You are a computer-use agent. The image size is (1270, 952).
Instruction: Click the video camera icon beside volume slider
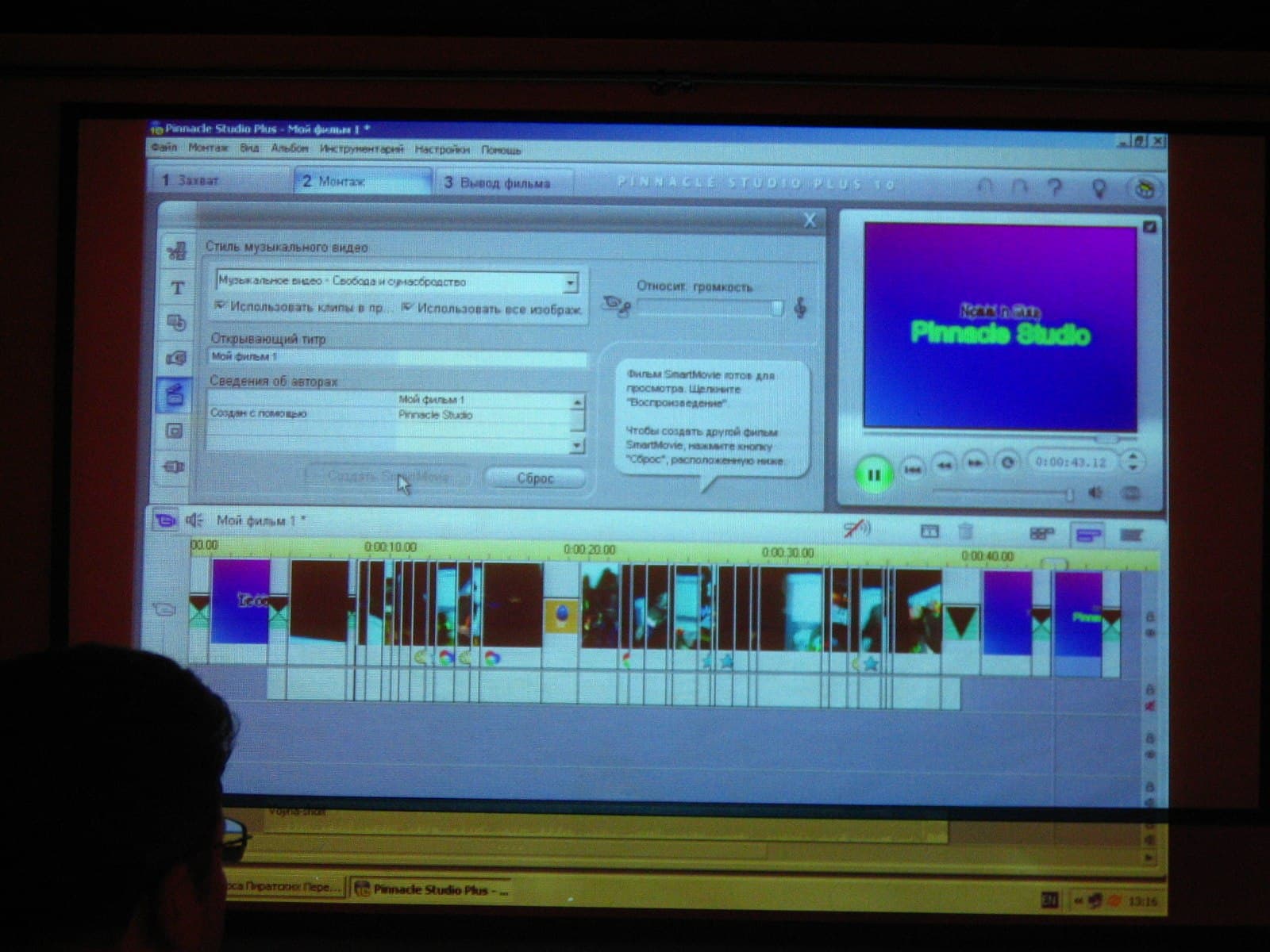pyautogui.click(x=616, y=305)
